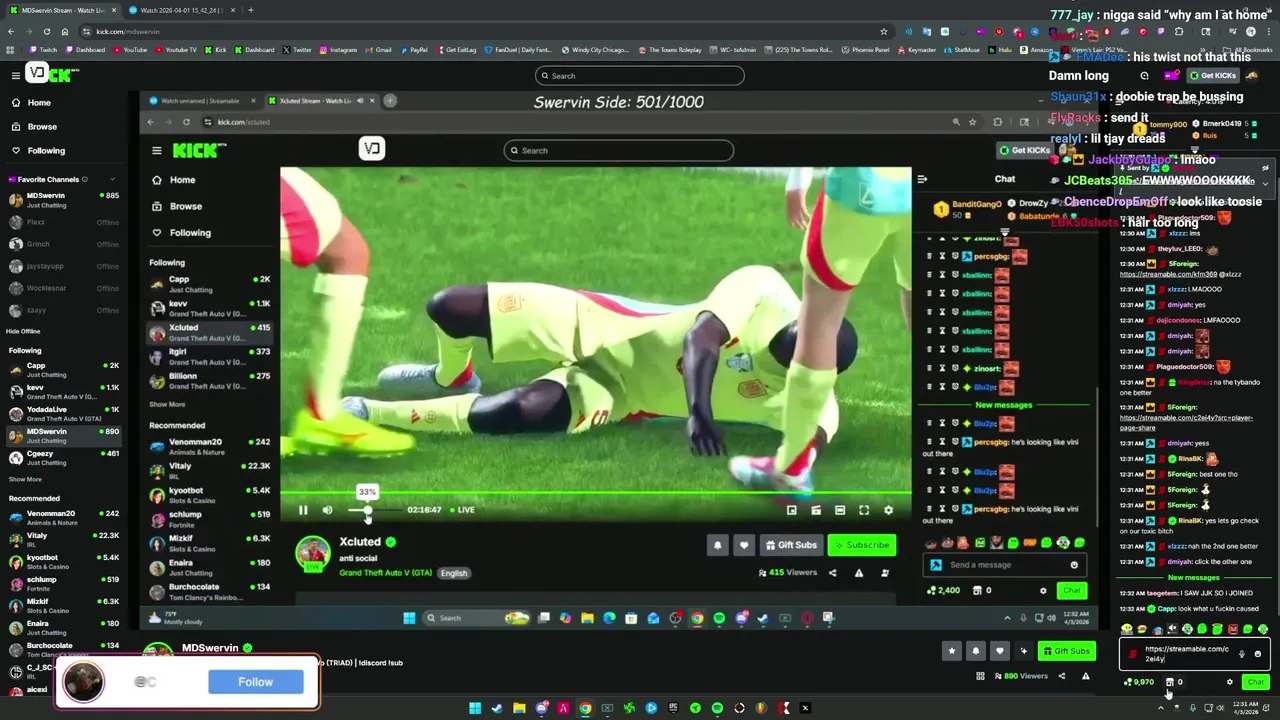Adjust the Xcluted player volume slider
1280x720 pixels.
point(375,510)
